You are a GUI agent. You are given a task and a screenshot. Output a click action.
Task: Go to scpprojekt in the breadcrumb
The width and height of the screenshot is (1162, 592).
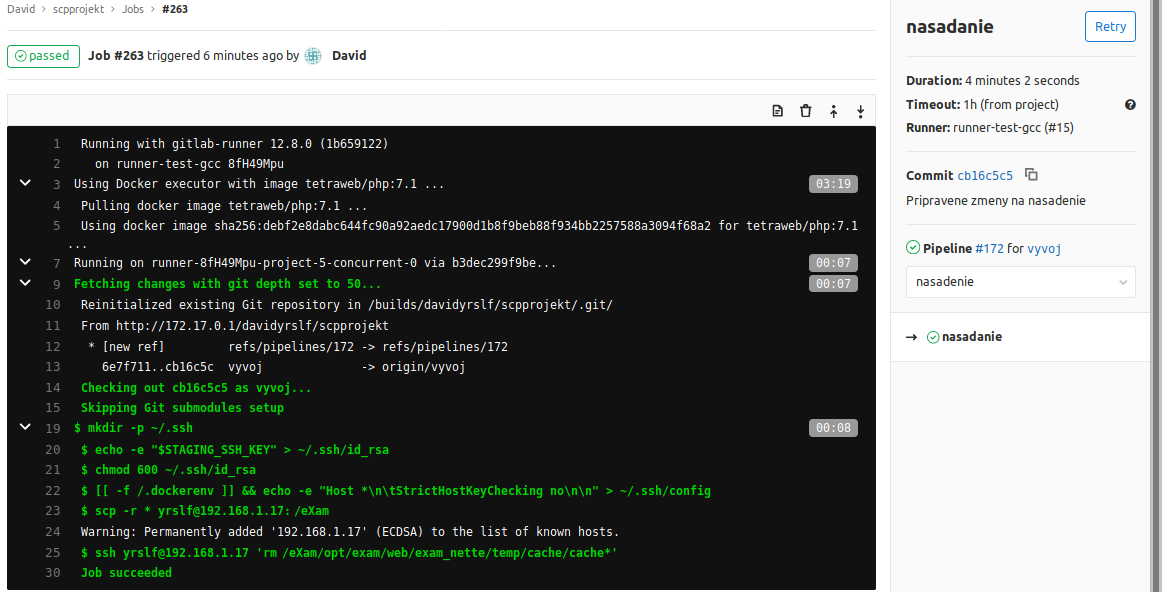click(x=79, y=10)
